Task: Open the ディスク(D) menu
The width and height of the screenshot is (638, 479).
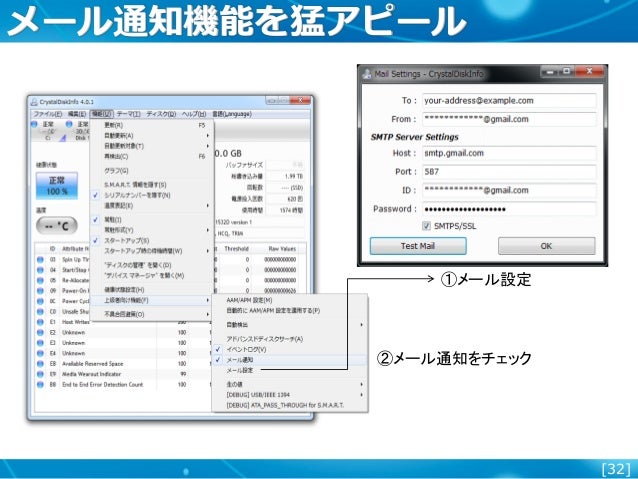Action: [x=161, y=114]
